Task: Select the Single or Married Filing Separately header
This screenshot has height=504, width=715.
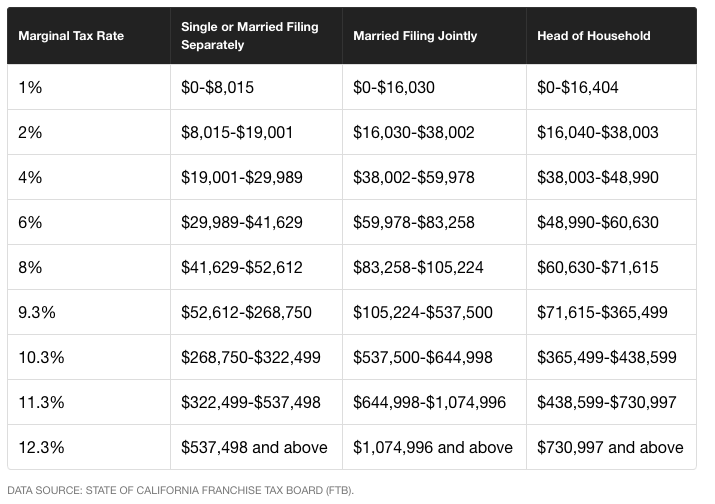Action: pos(250,36)
